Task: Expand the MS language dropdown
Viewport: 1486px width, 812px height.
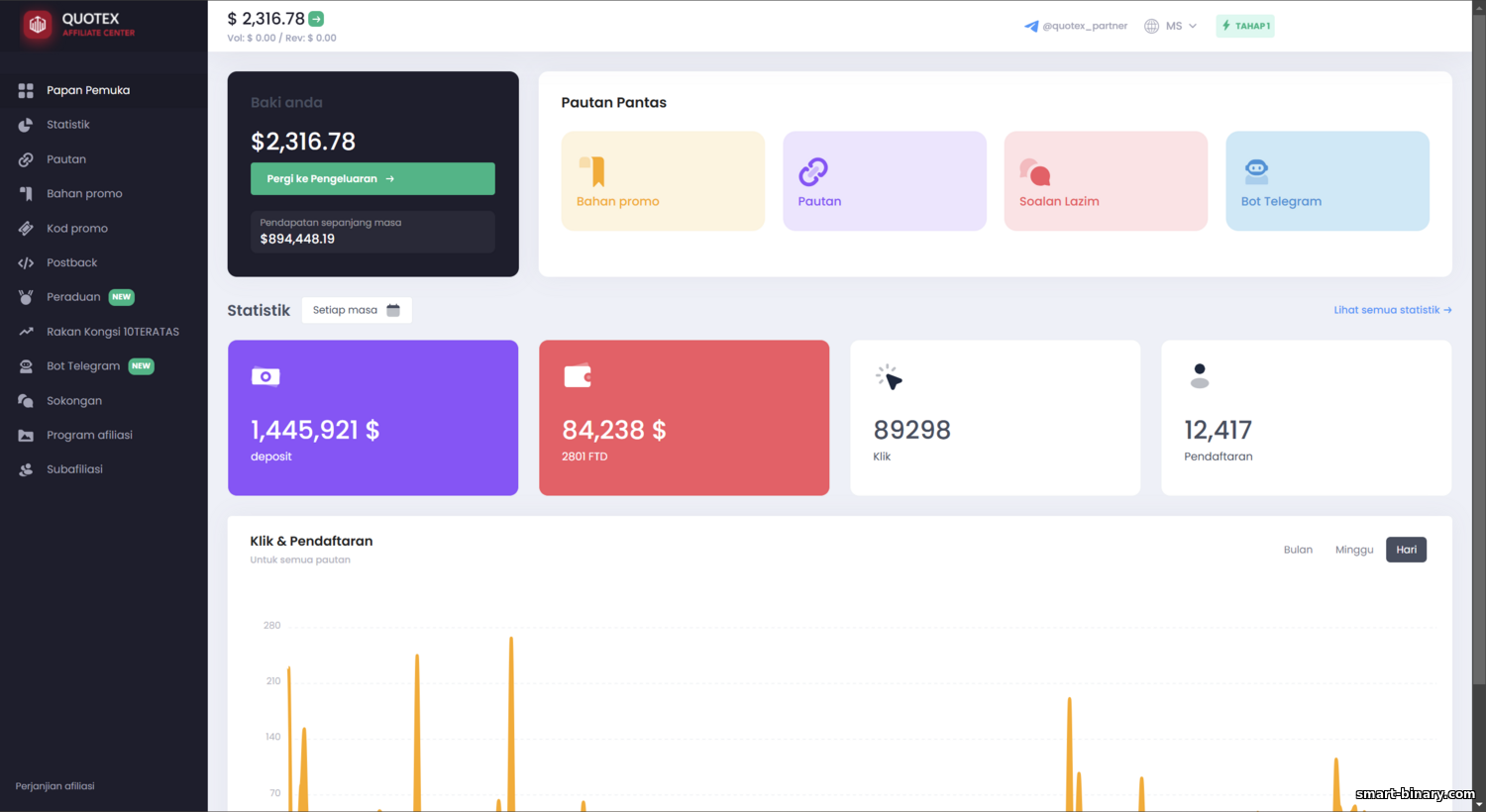Action: point(1171,26)
